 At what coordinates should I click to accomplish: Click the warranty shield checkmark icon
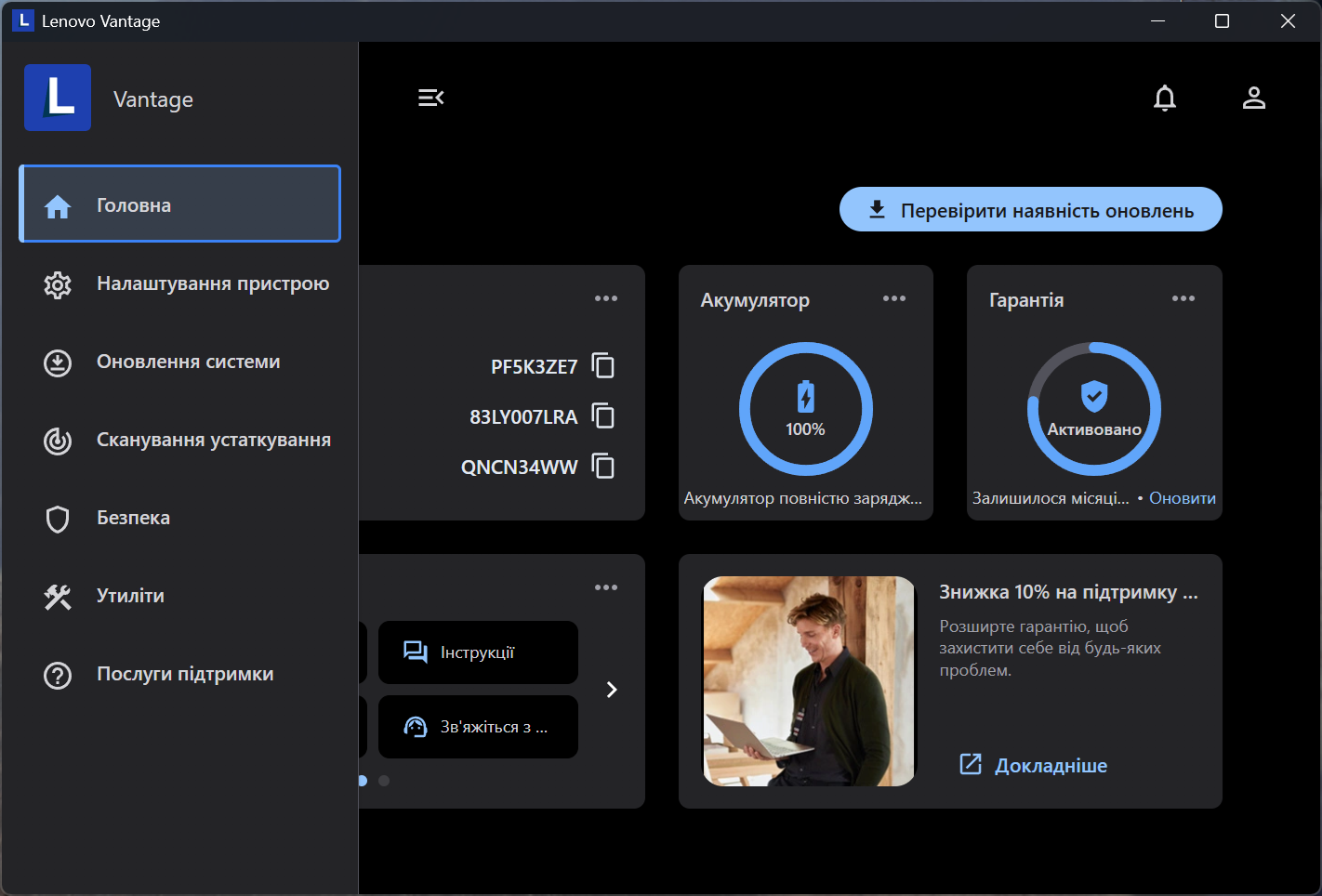click(1094, 396)
